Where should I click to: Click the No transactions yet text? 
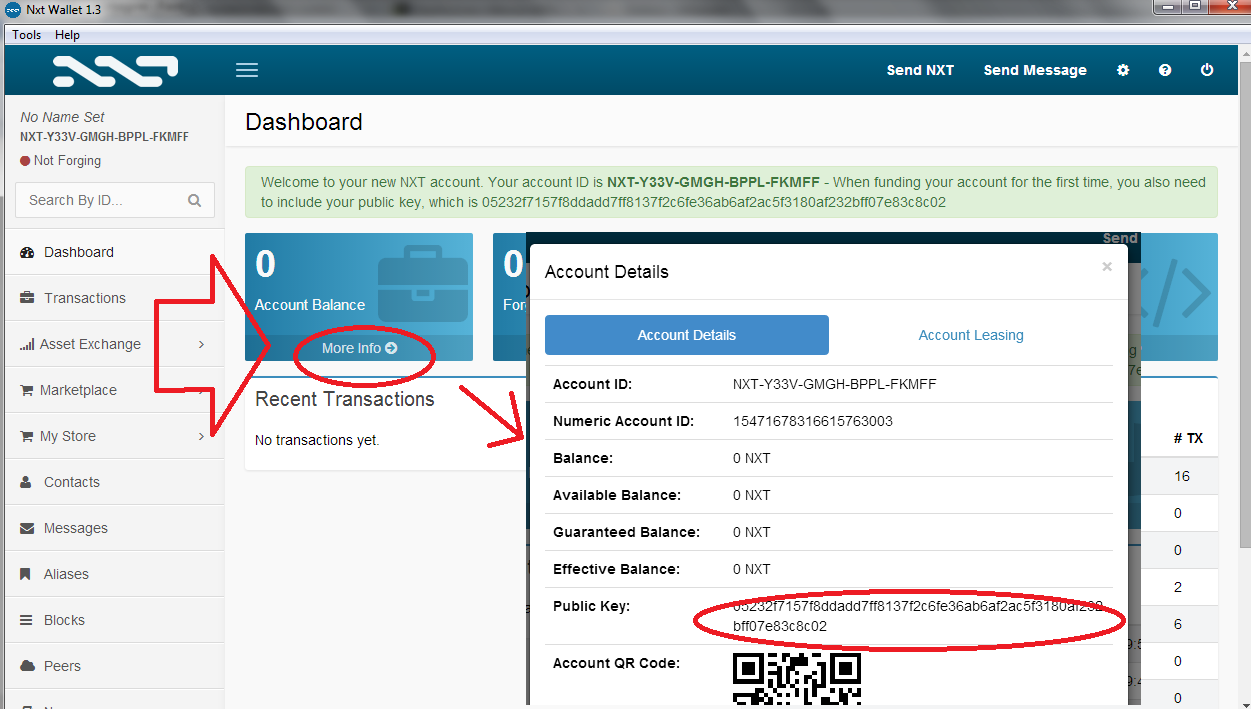[x=317, y=440]
